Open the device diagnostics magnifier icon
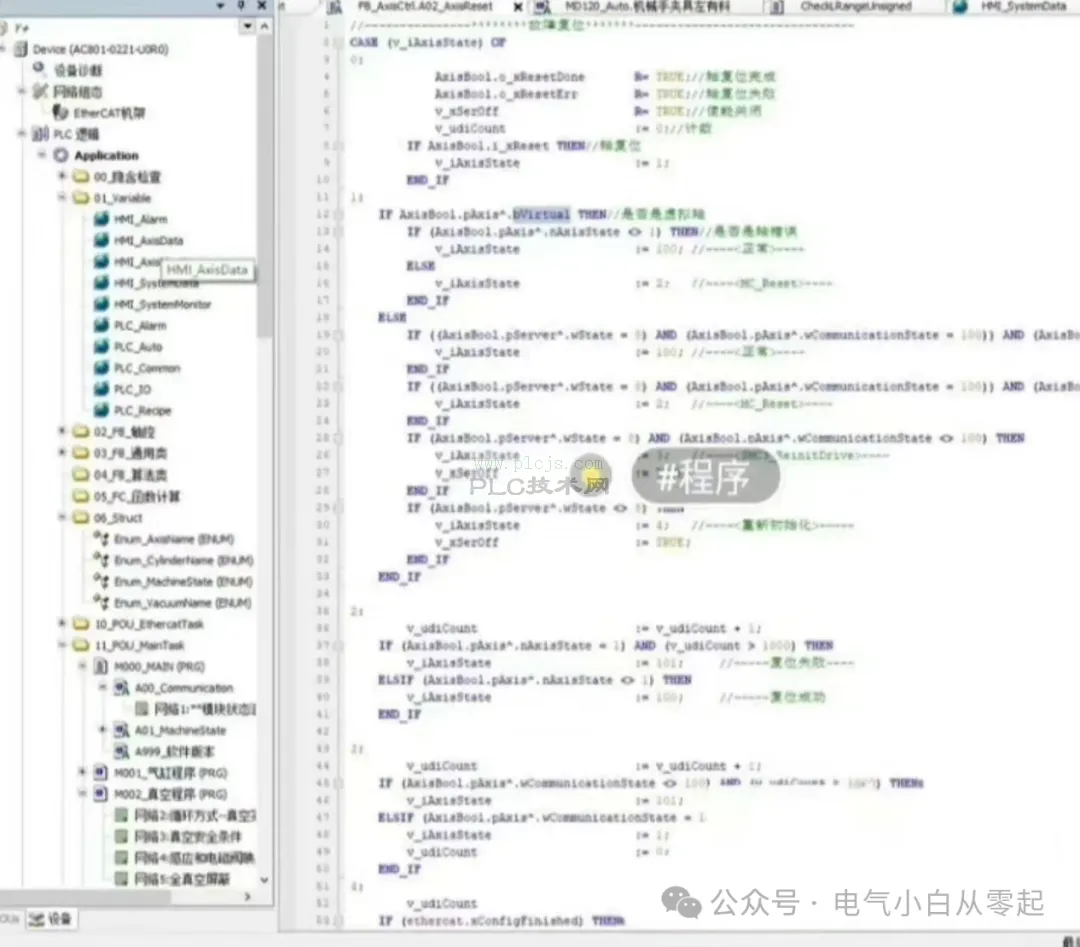This screenshot has height=947, width=1080. point(39,69)
